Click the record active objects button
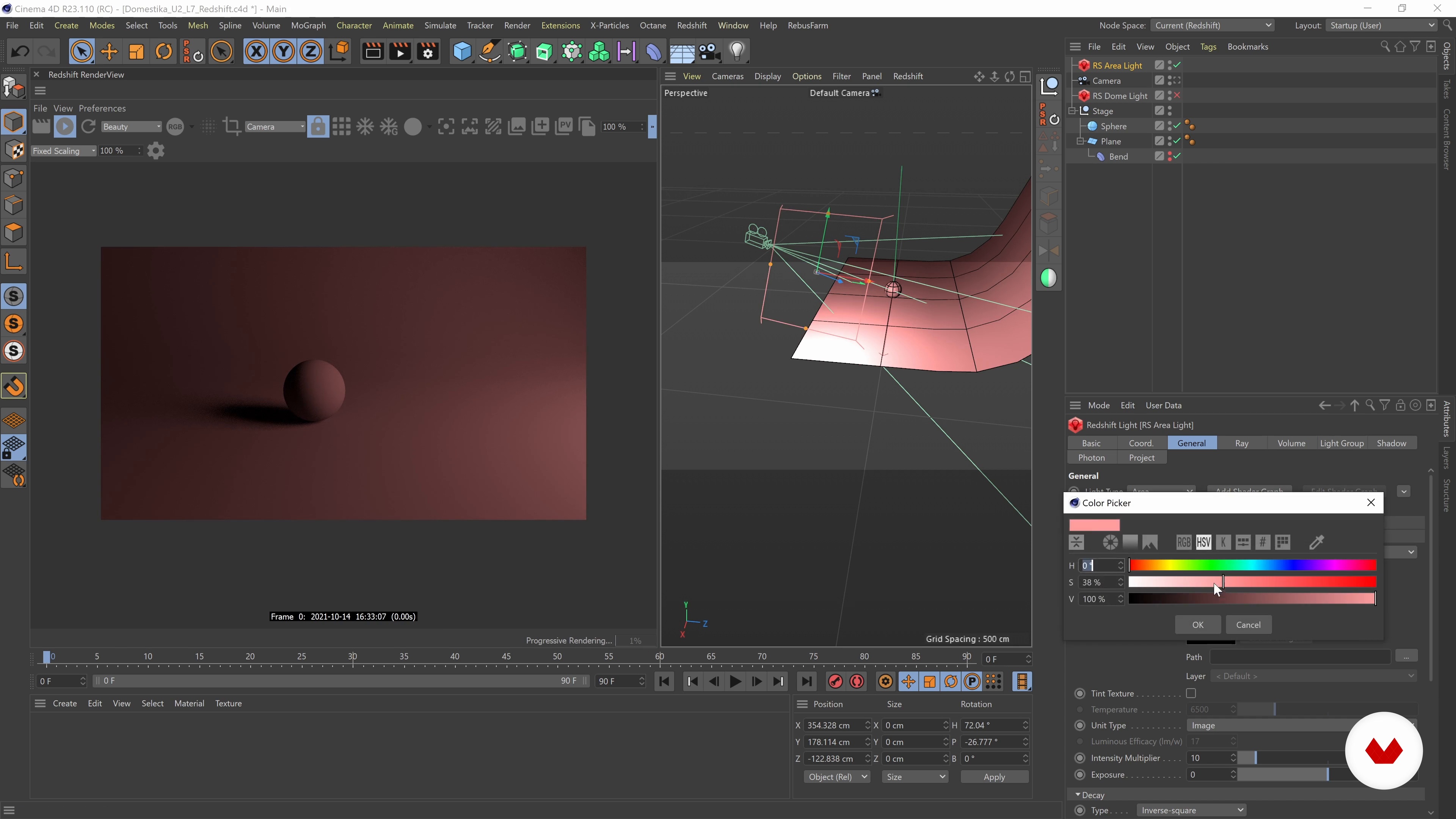The width and height of the screenshot is (1456, 819). pyautogui.click(x=835, y=682)
